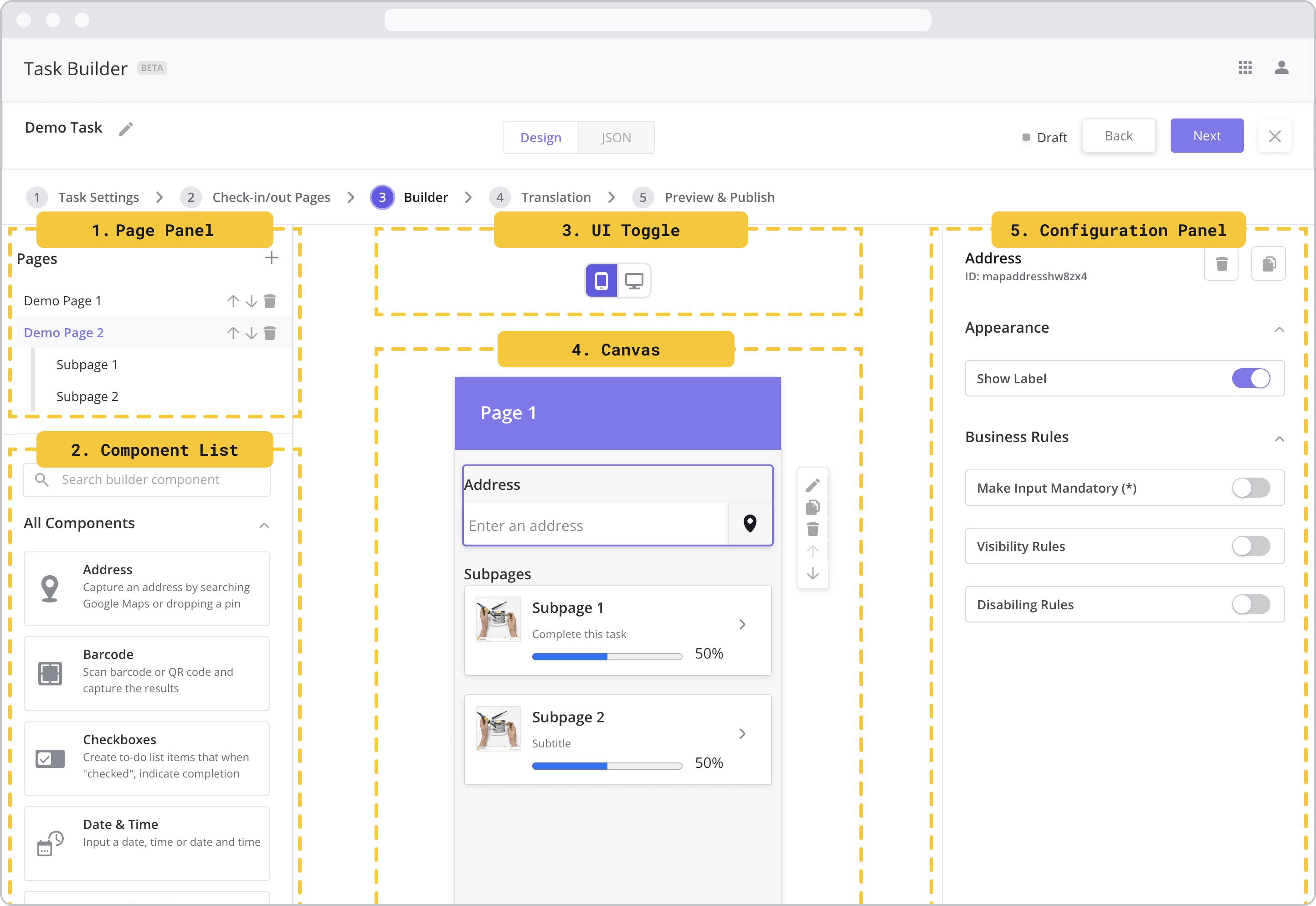Screen dimensions: 1316x906
Task: Toggle Show Label switch off
Action: click(1251, 379)
